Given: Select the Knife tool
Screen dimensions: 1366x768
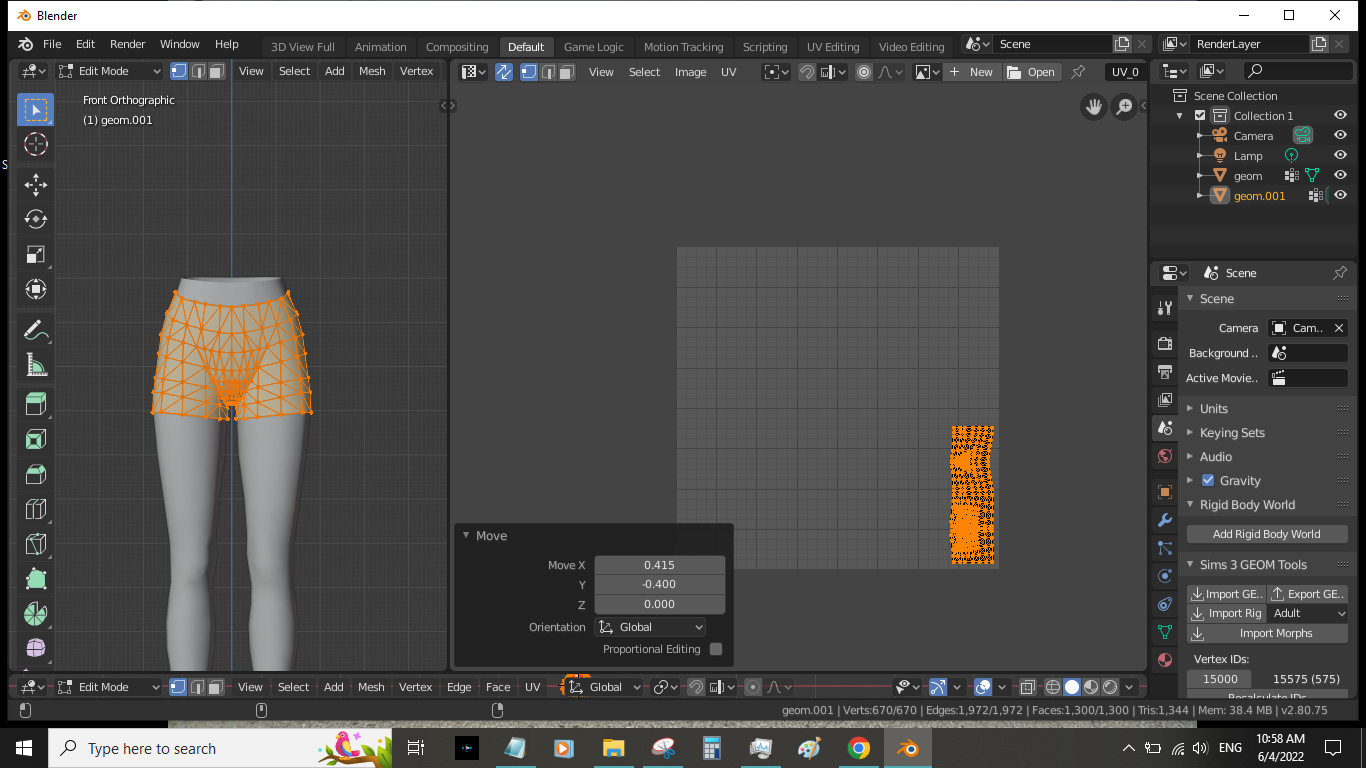Looking at the screenshot, I should (x=35, y=544).
